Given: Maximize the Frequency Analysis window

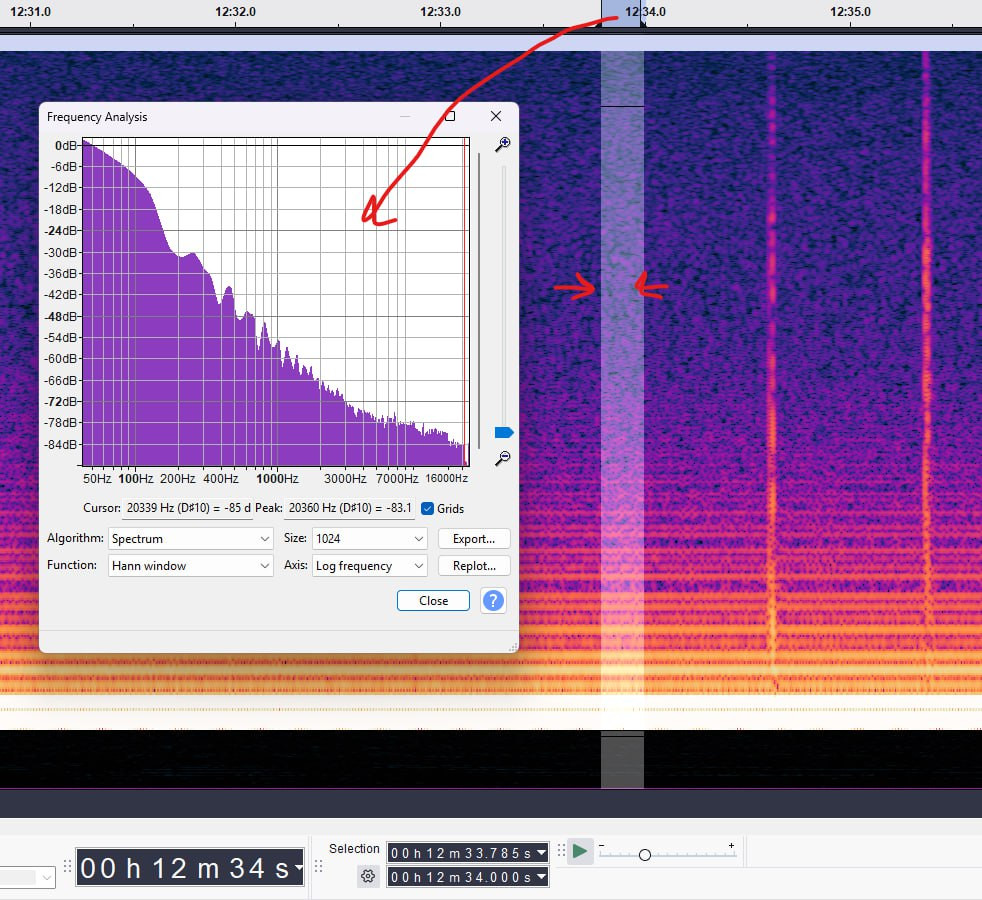Looking at the screenshot, I should (450, 117).
